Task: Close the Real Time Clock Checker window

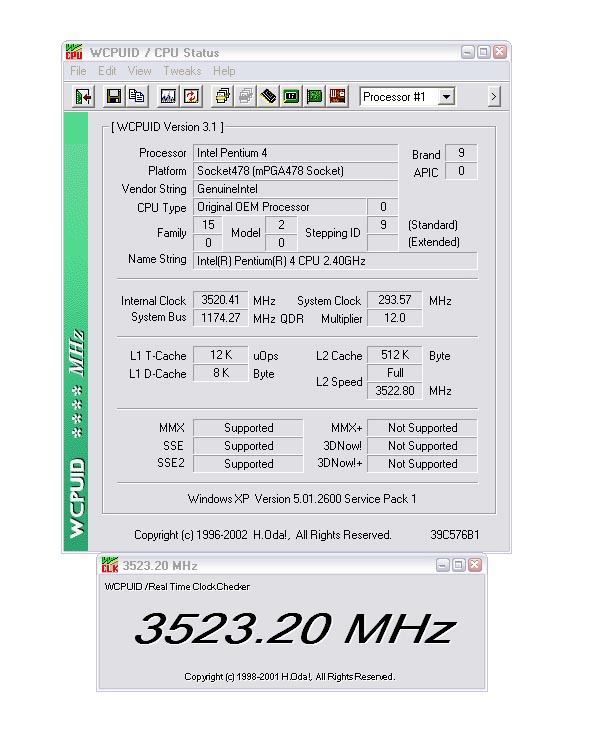Action: tap(474, 565)
